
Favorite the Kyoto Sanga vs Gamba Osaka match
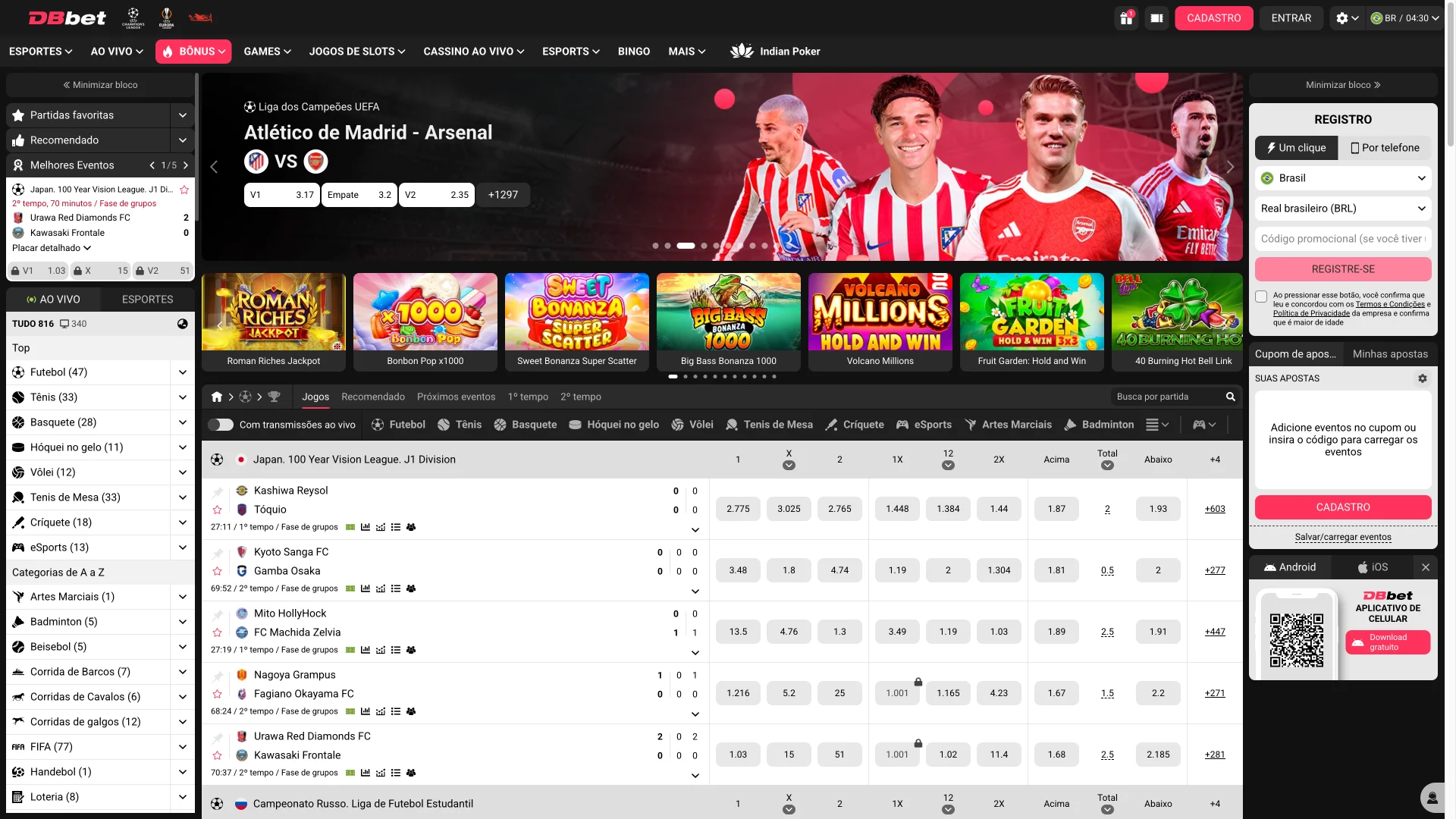[x=218, y=571]
